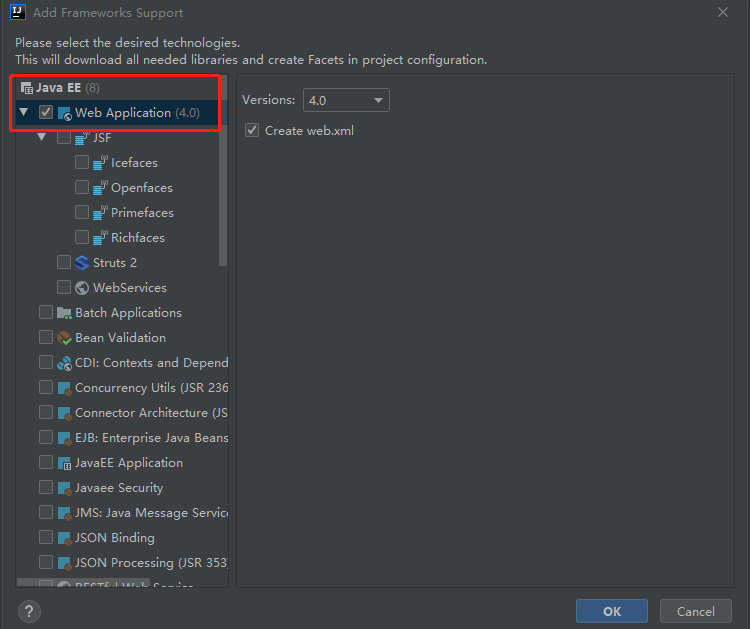Screen dimensions: 750x629
Task: Enable the CDI Contexts checkbox
Action: 46,362
